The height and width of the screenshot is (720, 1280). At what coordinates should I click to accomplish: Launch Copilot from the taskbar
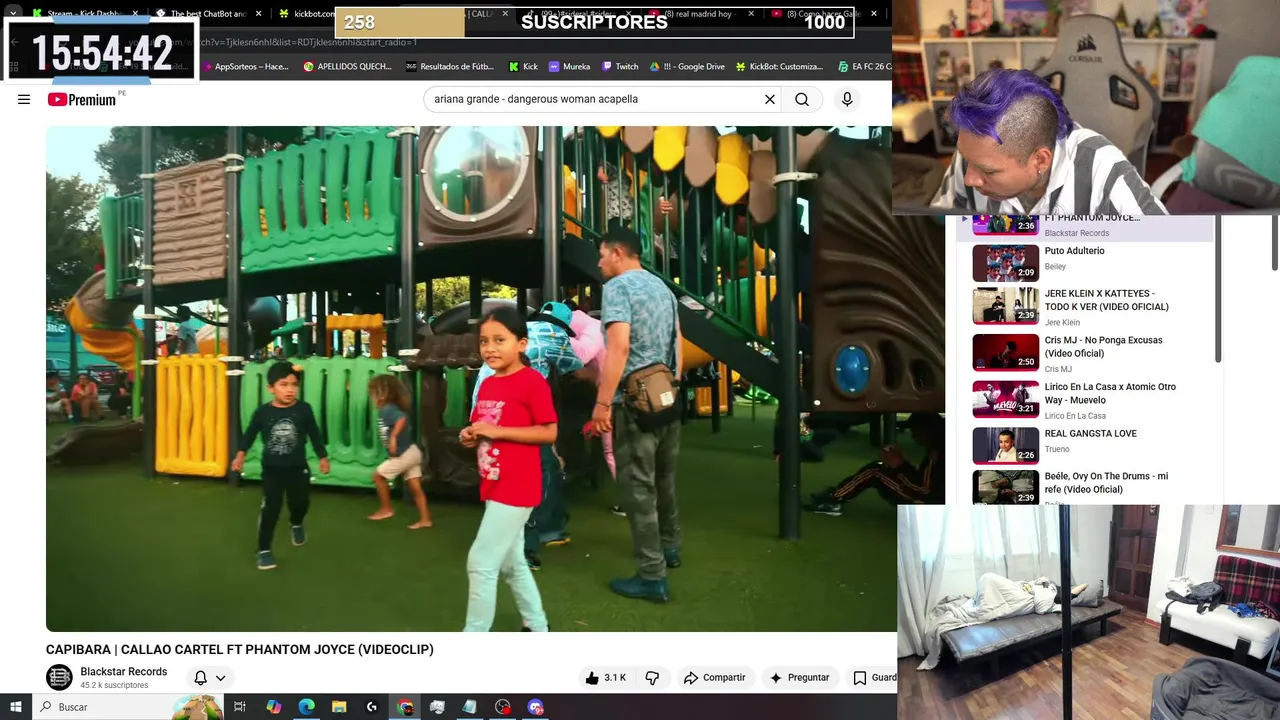click(x=273, y=707)
